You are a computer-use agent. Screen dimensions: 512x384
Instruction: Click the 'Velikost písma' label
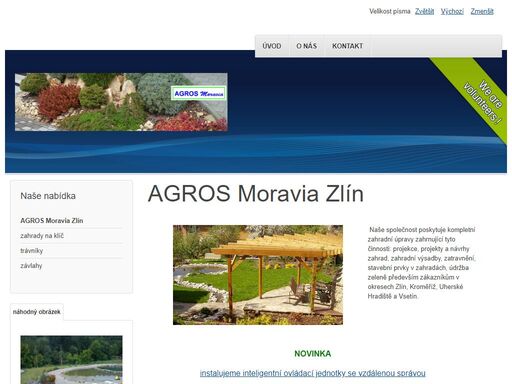390,11
